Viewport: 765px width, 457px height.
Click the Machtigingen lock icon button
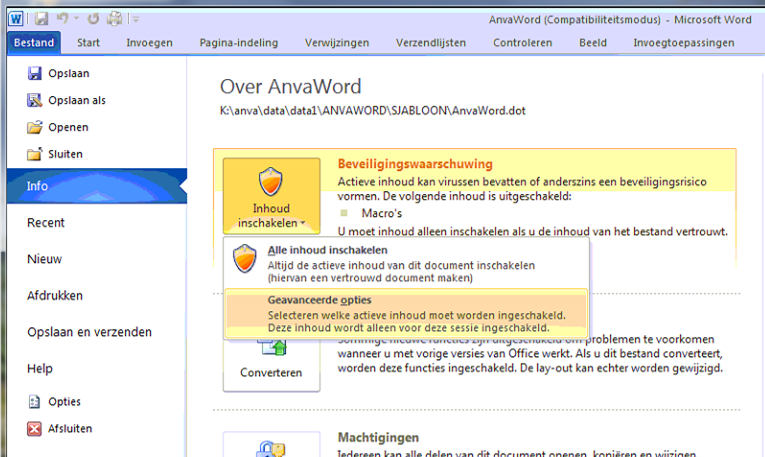[x=271, y=444]
